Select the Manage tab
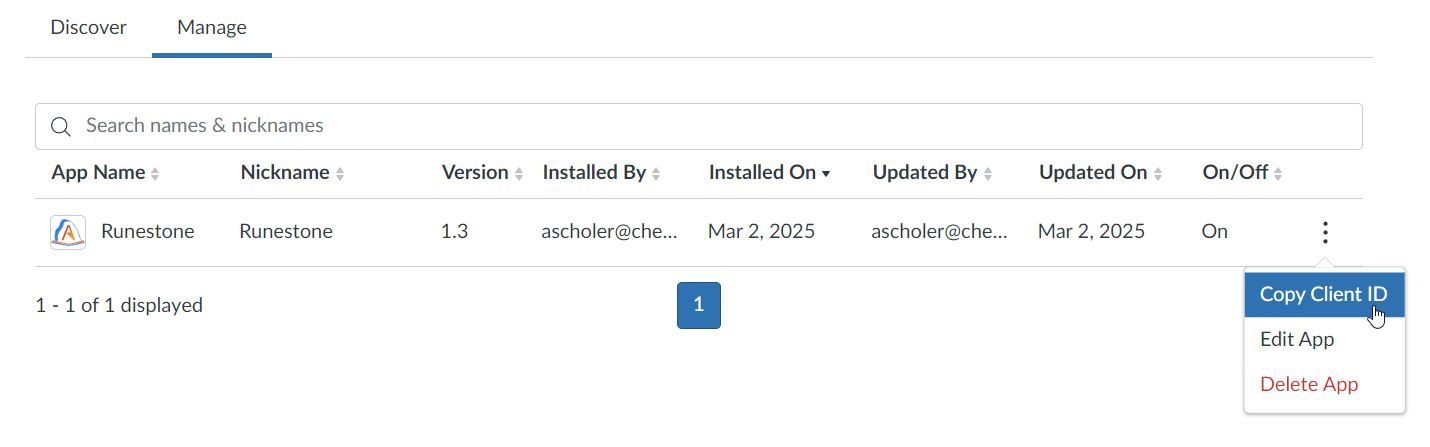 [x=212, y=27]
